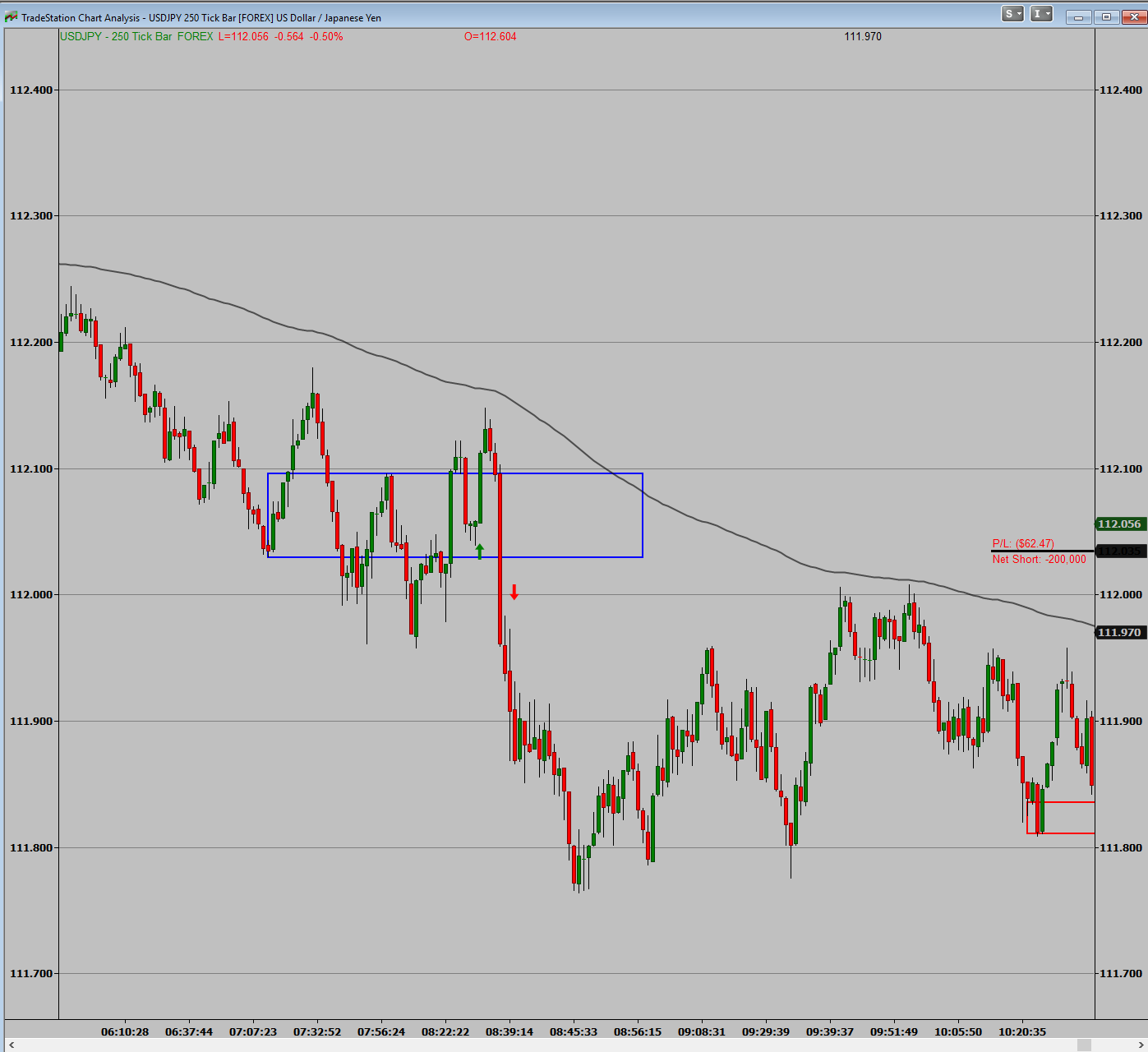Open the I interval-link dropdown
Viewport: 1148px width, 1052px height.
coord(1041,14)
